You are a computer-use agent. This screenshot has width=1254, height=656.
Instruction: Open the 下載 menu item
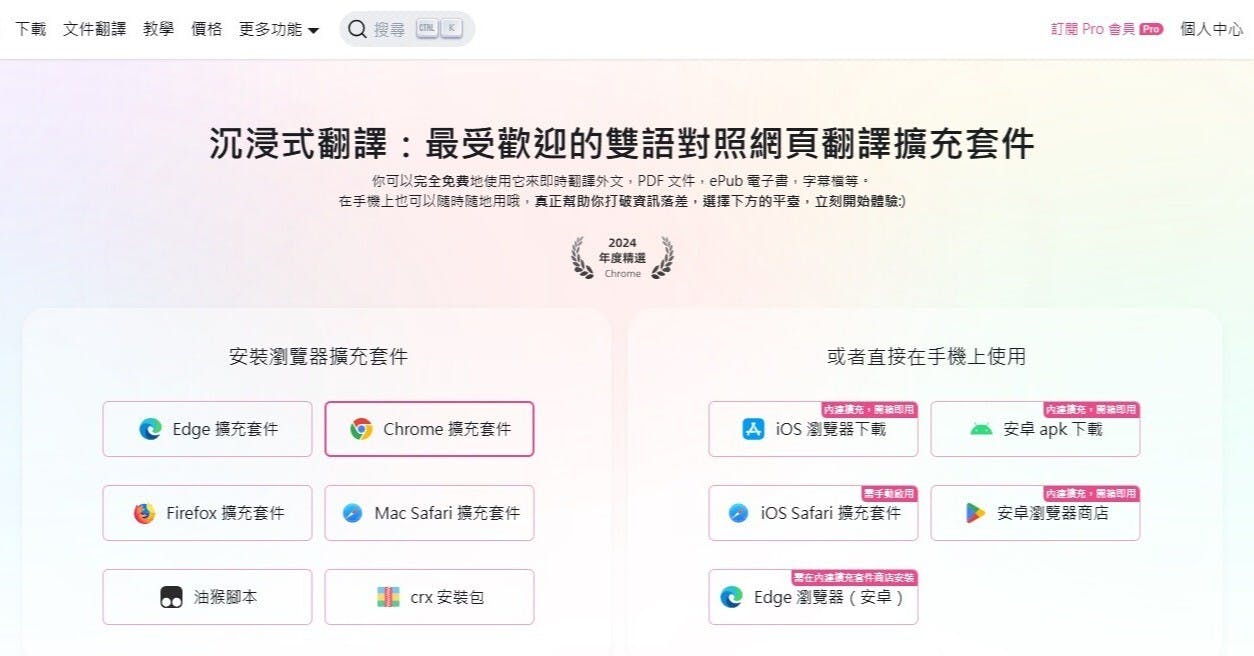pos(30,29)
